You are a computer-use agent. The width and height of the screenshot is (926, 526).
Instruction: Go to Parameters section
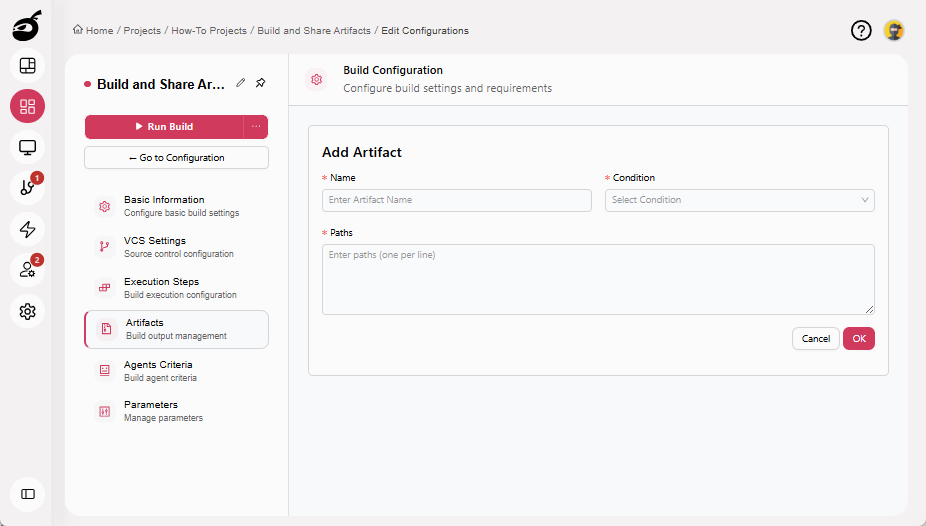[177, 411]
